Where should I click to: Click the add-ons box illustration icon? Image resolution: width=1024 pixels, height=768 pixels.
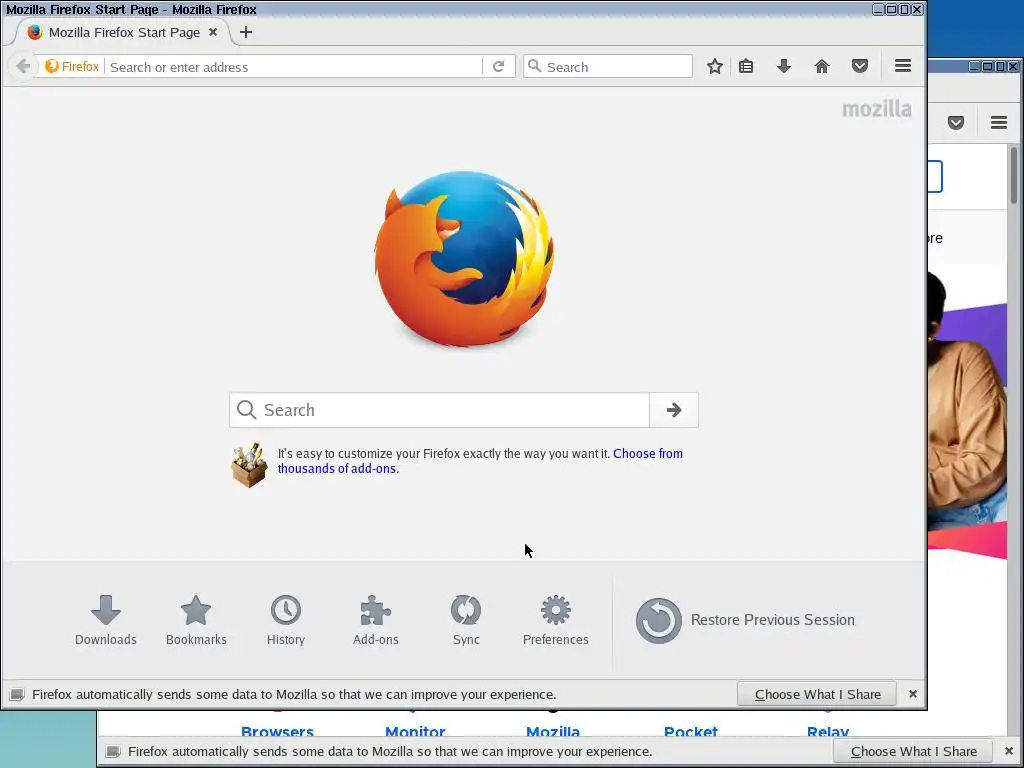pyautogui.click(x=249, y=465)
